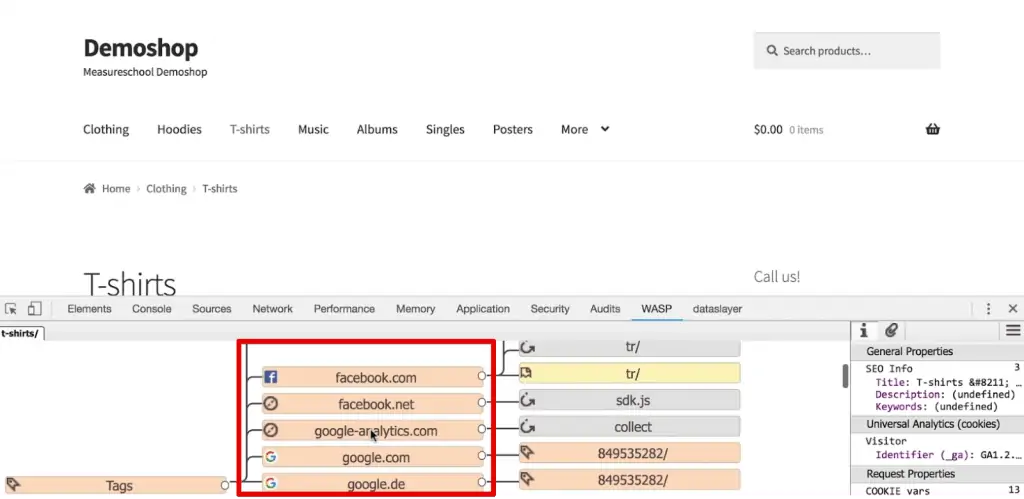The image size is (1024, 499).
Task: Click the WASP paperclip panel icon
Action: click(x=891, y=330)
